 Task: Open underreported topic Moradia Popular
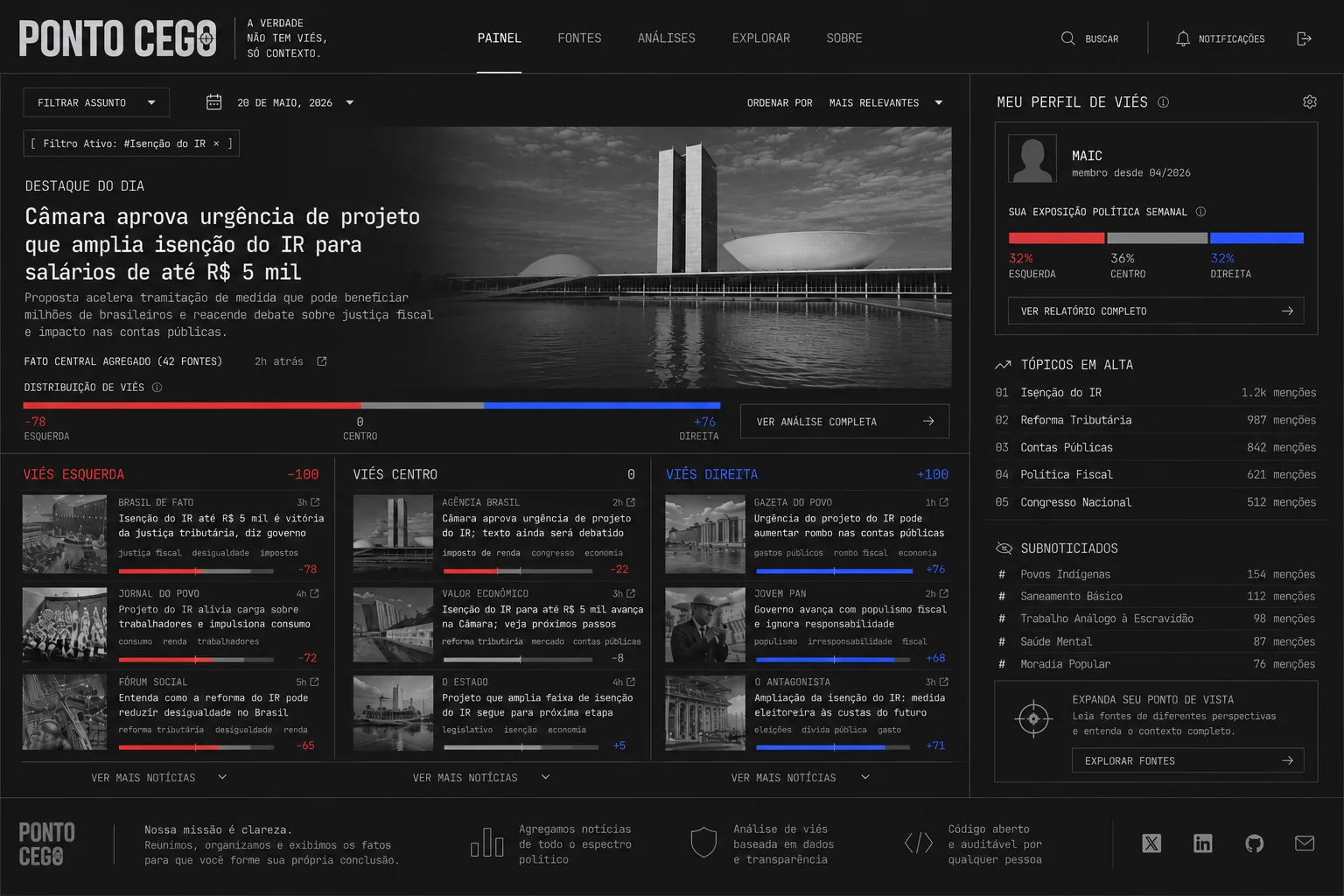pos(1155,664)
